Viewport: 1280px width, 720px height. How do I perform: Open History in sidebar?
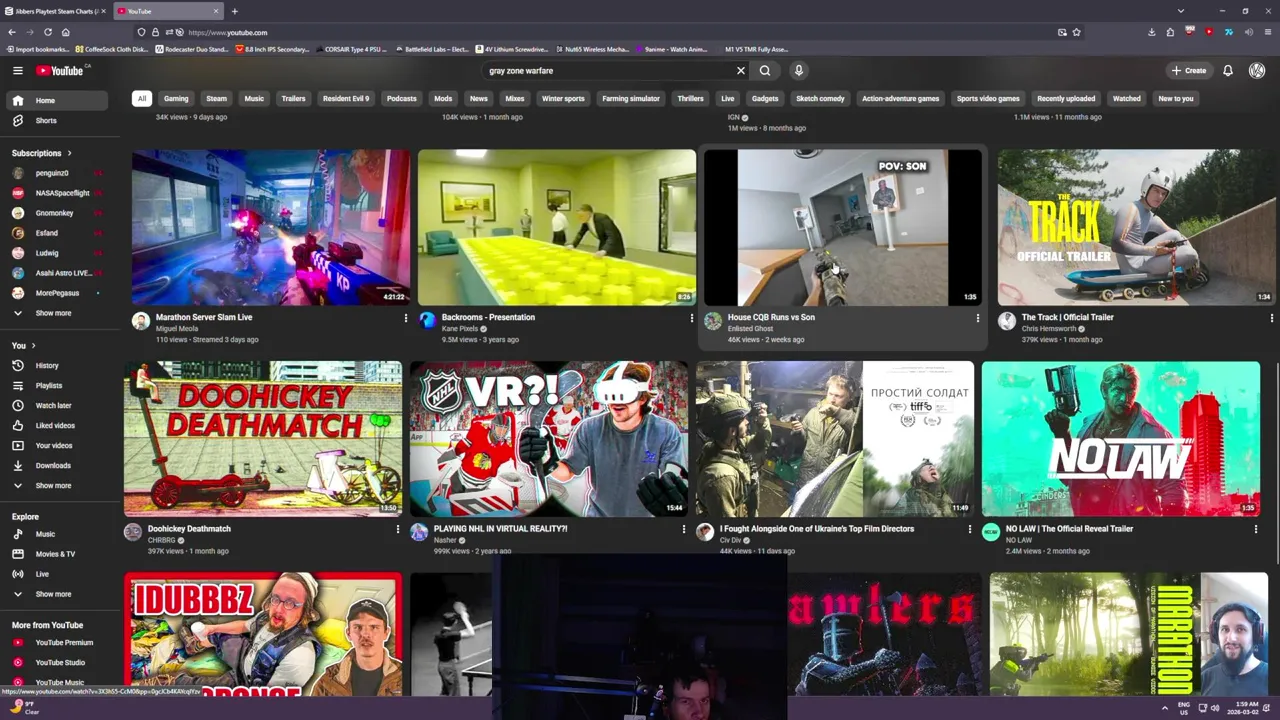55,366
